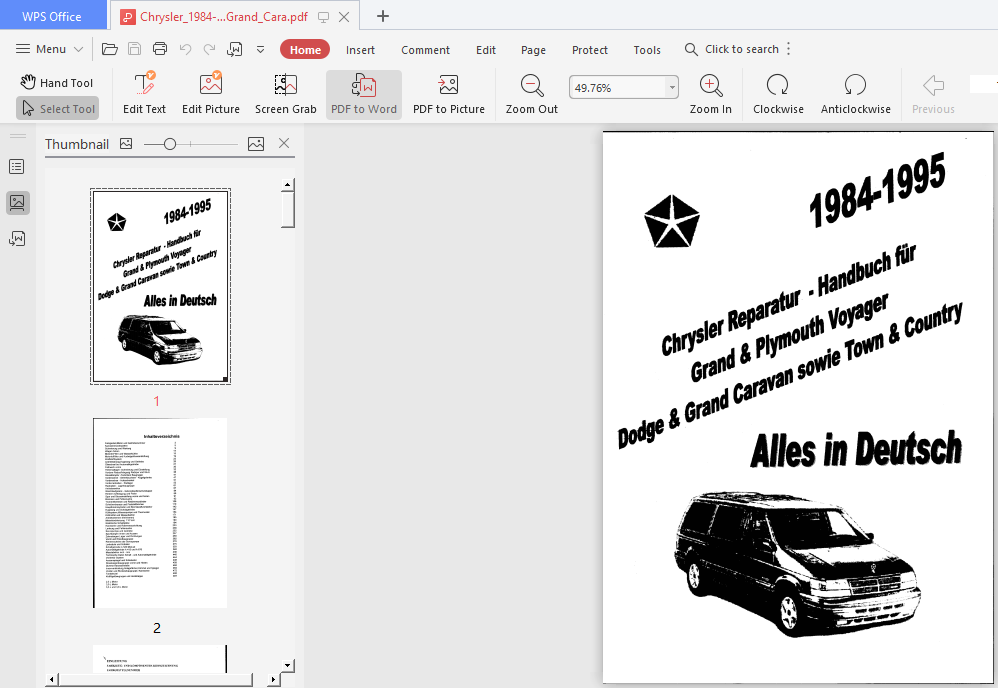The width and height of the screenshot is (998, 688).
Task: Switch to the Home ribbon tab
Action: 305,50
